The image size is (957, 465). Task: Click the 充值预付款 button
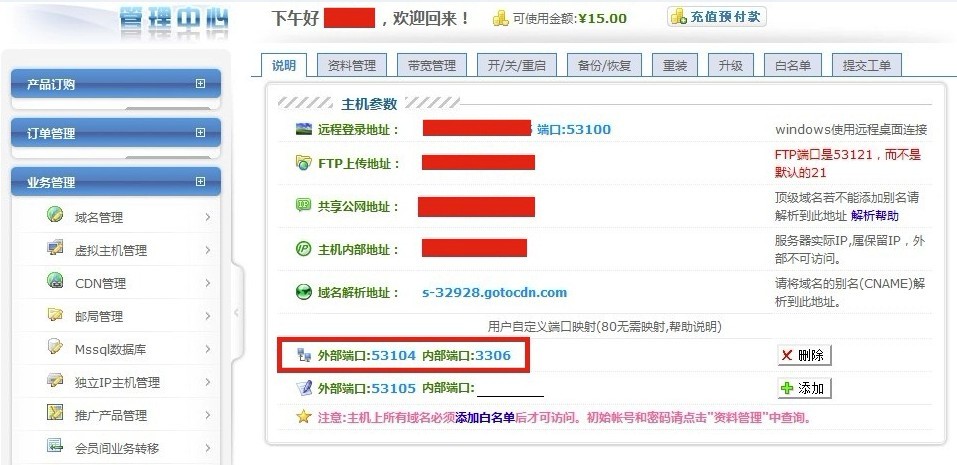click(x=717, y=17)
